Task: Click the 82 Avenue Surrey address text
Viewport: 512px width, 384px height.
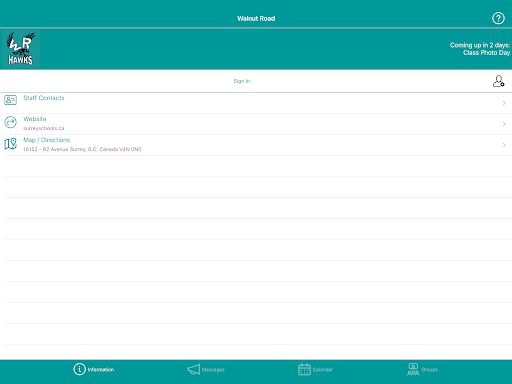Action: tap(82, 149)
